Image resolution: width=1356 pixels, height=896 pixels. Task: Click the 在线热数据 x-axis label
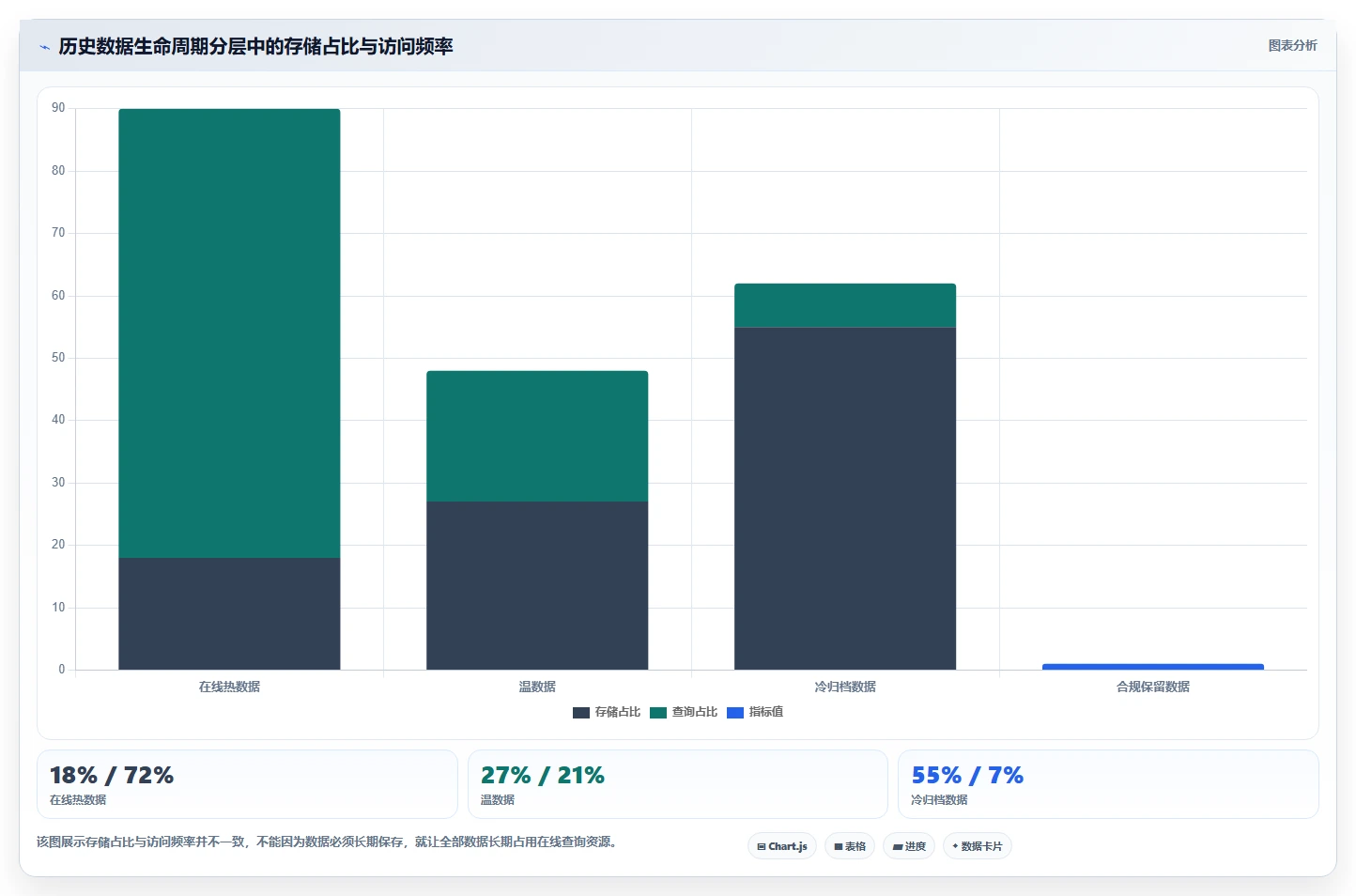tap(229, 687)
